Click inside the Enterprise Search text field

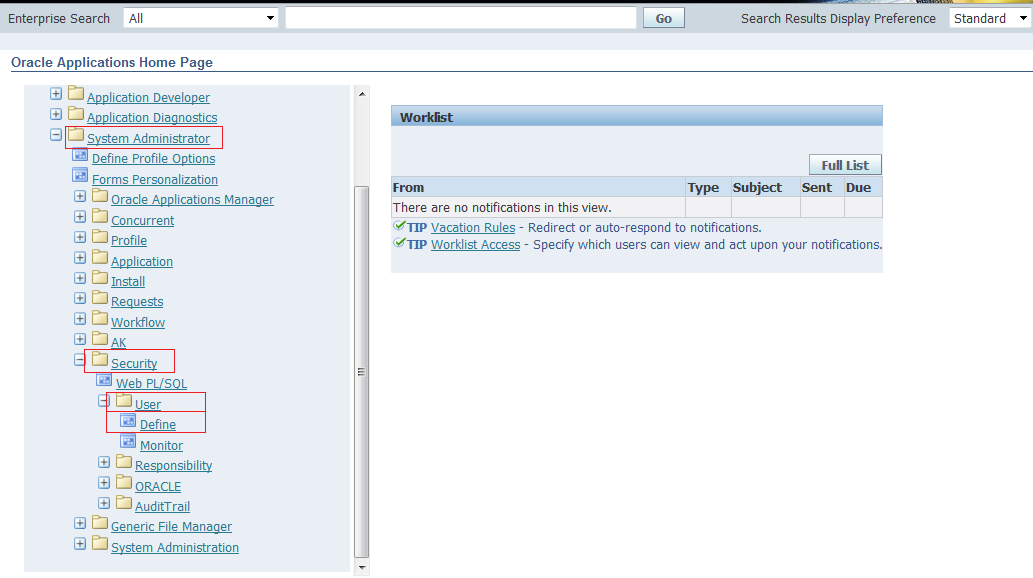(x=460, y=17)
